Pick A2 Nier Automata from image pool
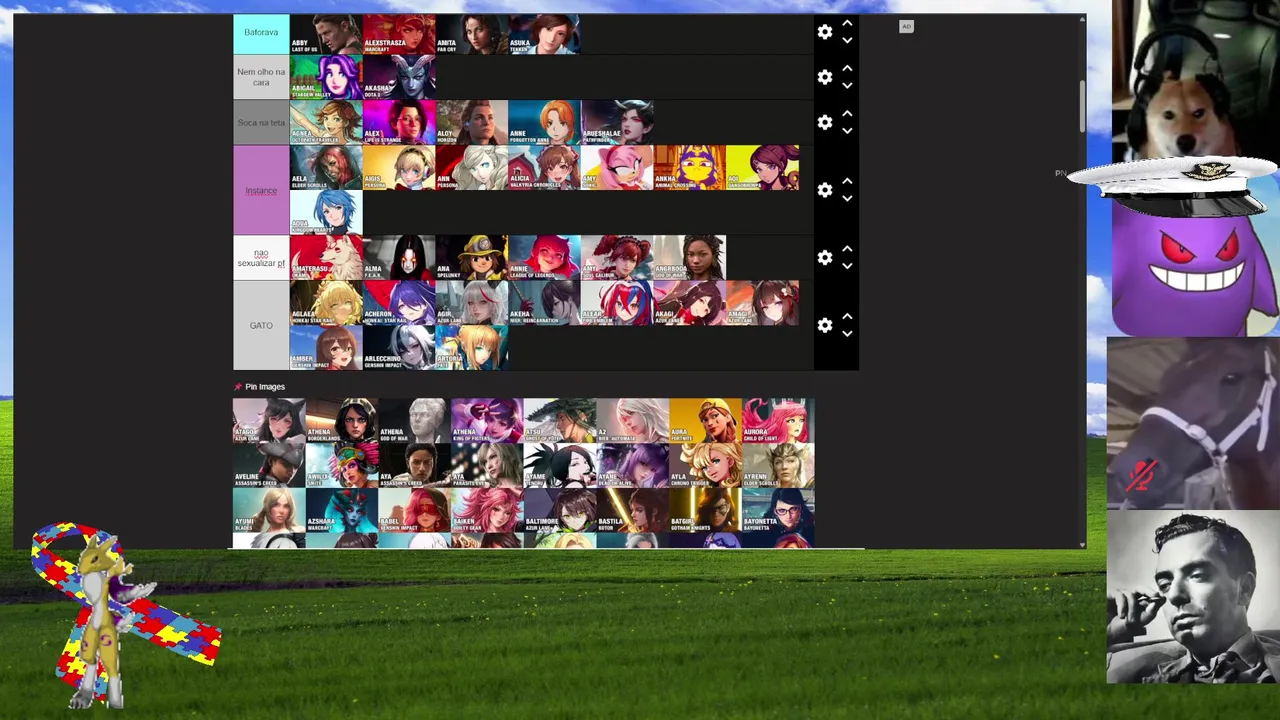This screenshot has height=720, width=1280. [633, 421]
